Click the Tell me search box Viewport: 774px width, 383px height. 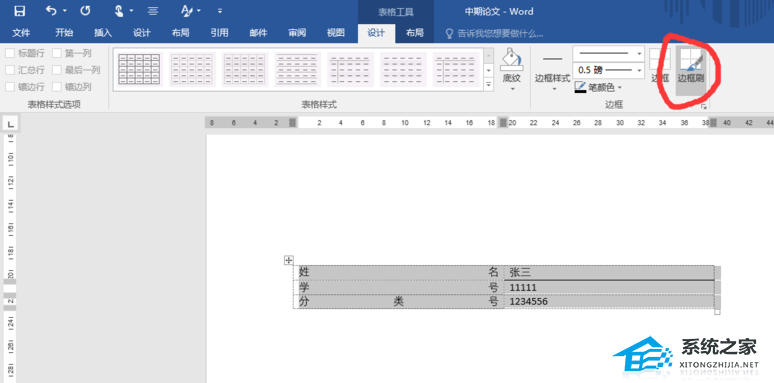coord(494,34)
